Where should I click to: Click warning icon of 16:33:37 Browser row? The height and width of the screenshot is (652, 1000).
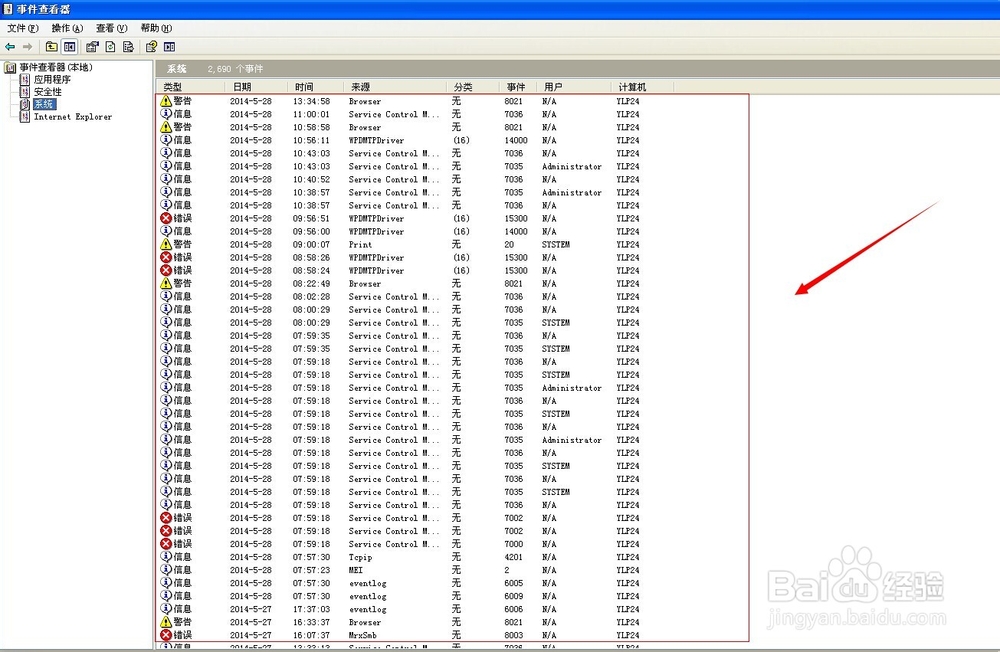(166, 622)
